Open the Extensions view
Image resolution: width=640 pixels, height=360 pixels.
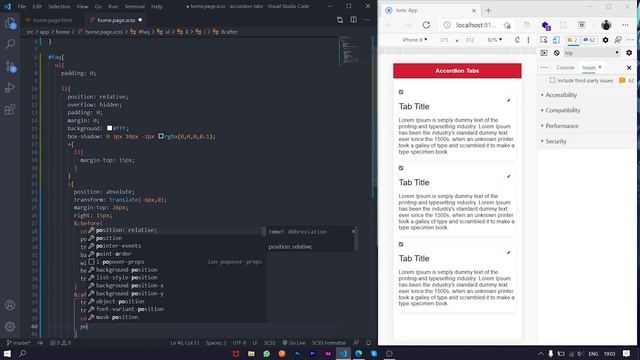pyautogui.click(x=10, y=109)
